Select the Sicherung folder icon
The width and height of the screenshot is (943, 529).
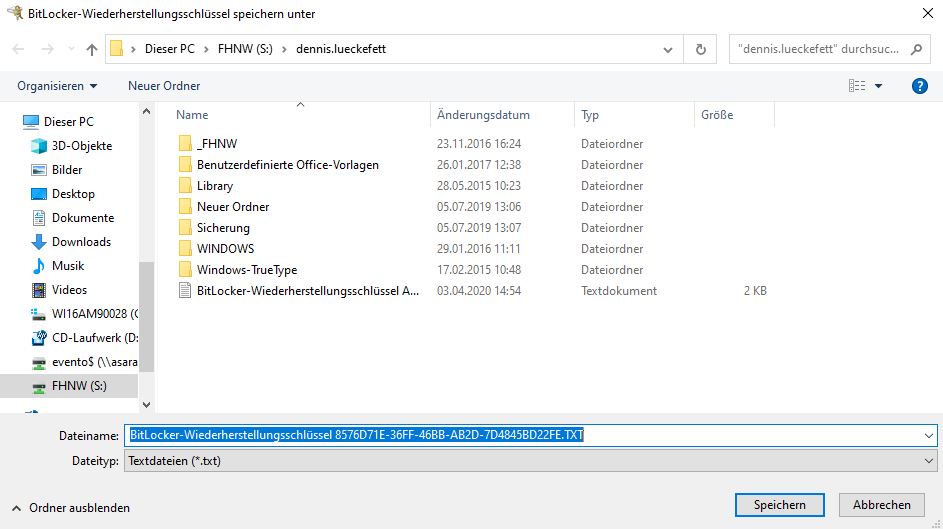coord(185,228)
